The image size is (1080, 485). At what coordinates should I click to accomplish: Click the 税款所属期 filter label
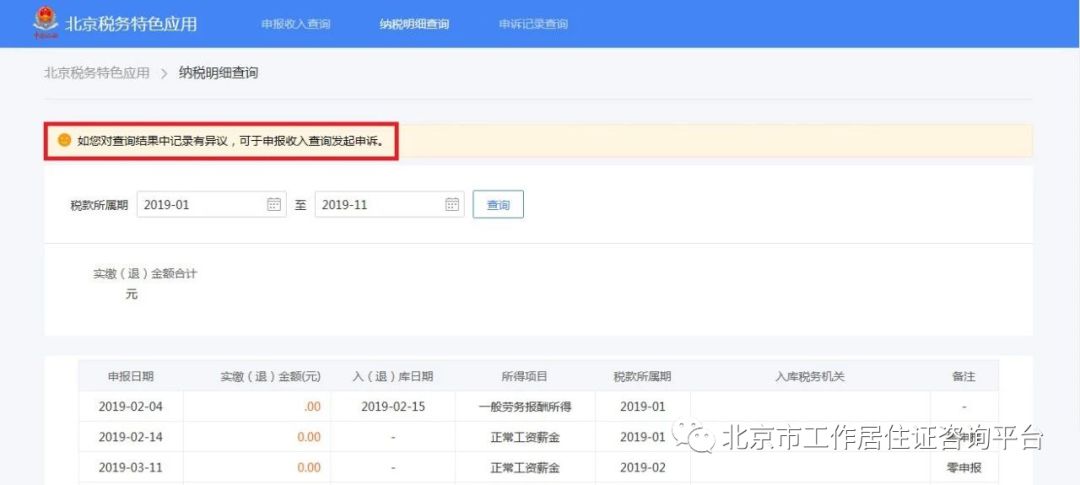coord(99,205)
